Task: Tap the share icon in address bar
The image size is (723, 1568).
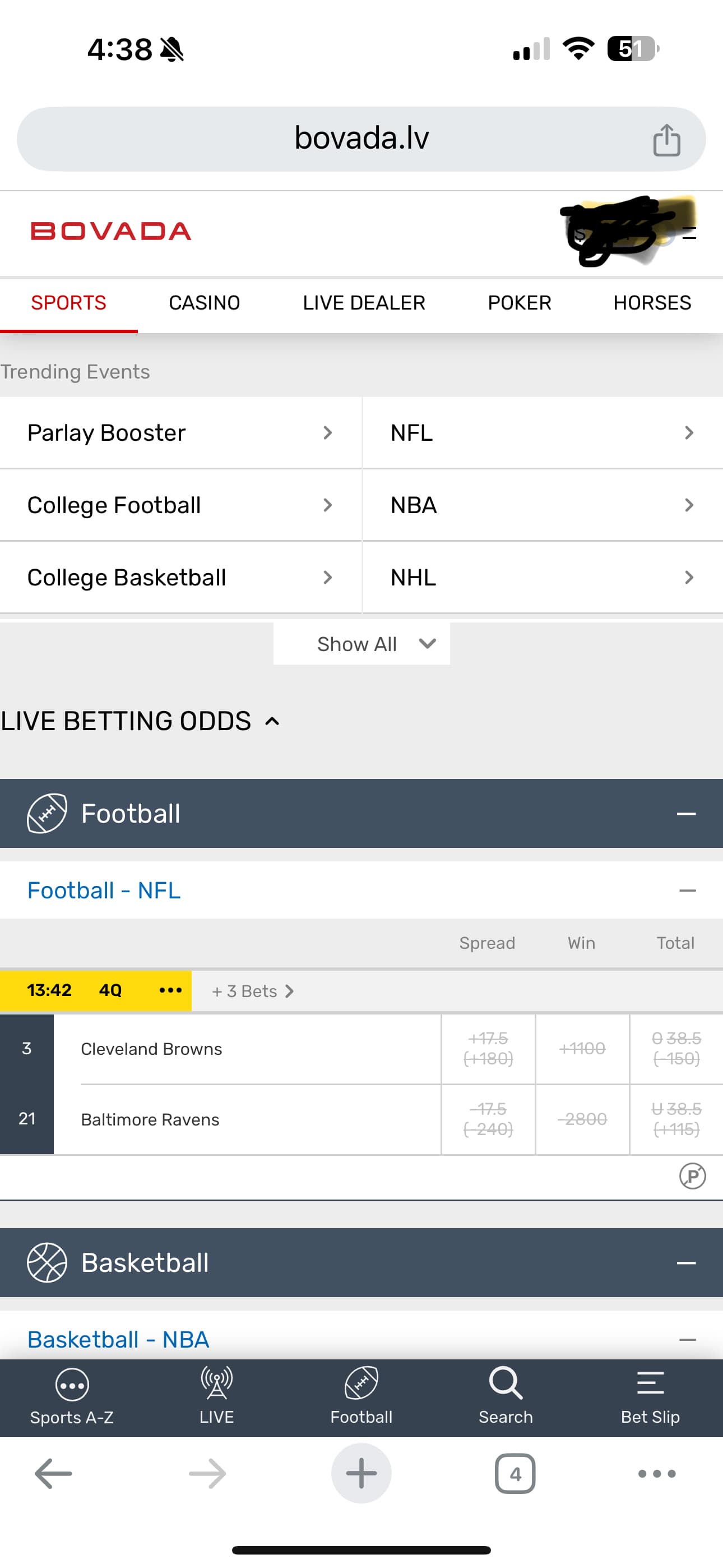Action: click(666, 140)
